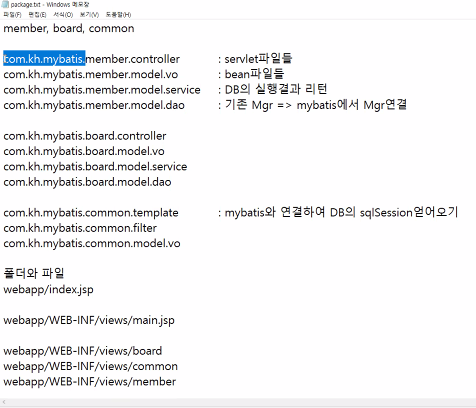
Task: Open the 도움말(H) menu
Action: point(118,15)
